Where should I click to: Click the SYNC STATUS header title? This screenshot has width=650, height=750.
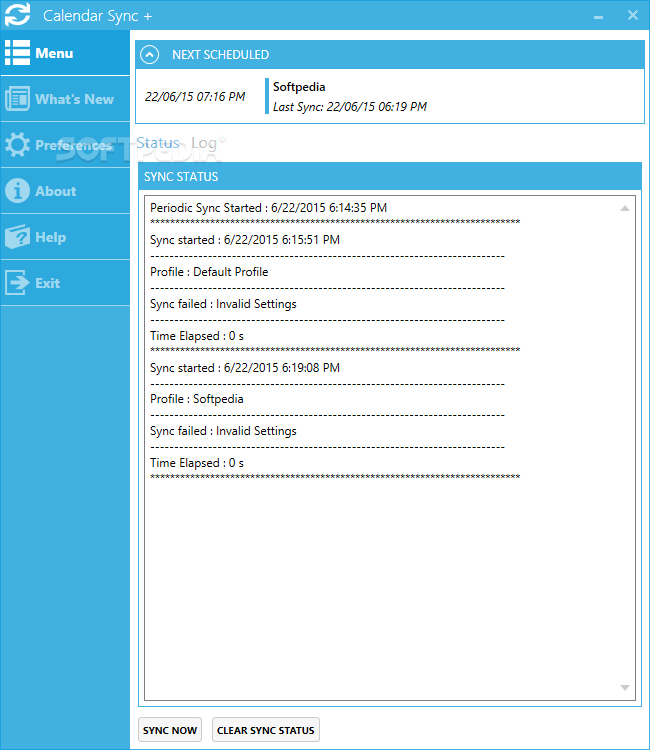181,176
